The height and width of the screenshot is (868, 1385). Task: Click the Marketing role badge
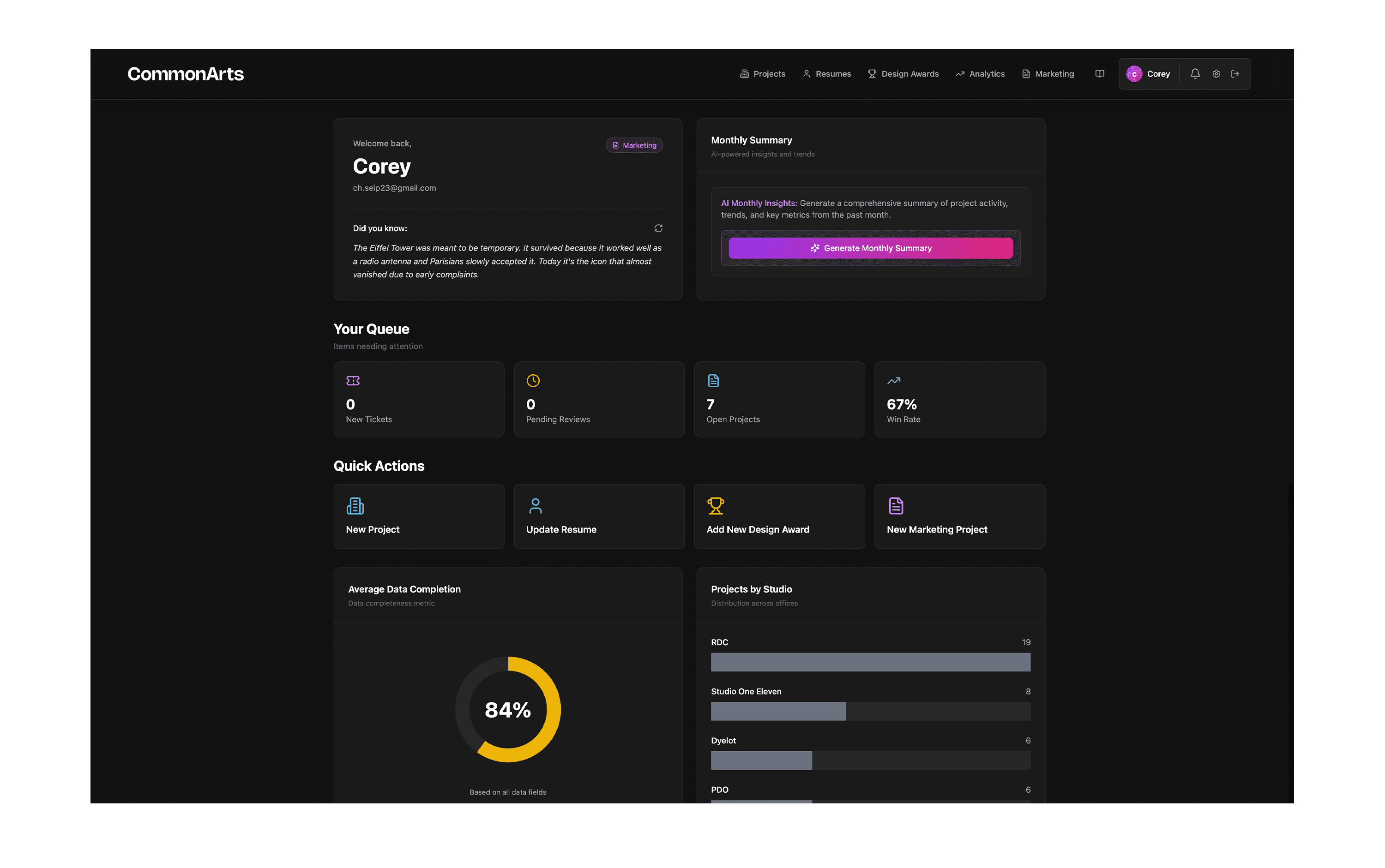634,145
